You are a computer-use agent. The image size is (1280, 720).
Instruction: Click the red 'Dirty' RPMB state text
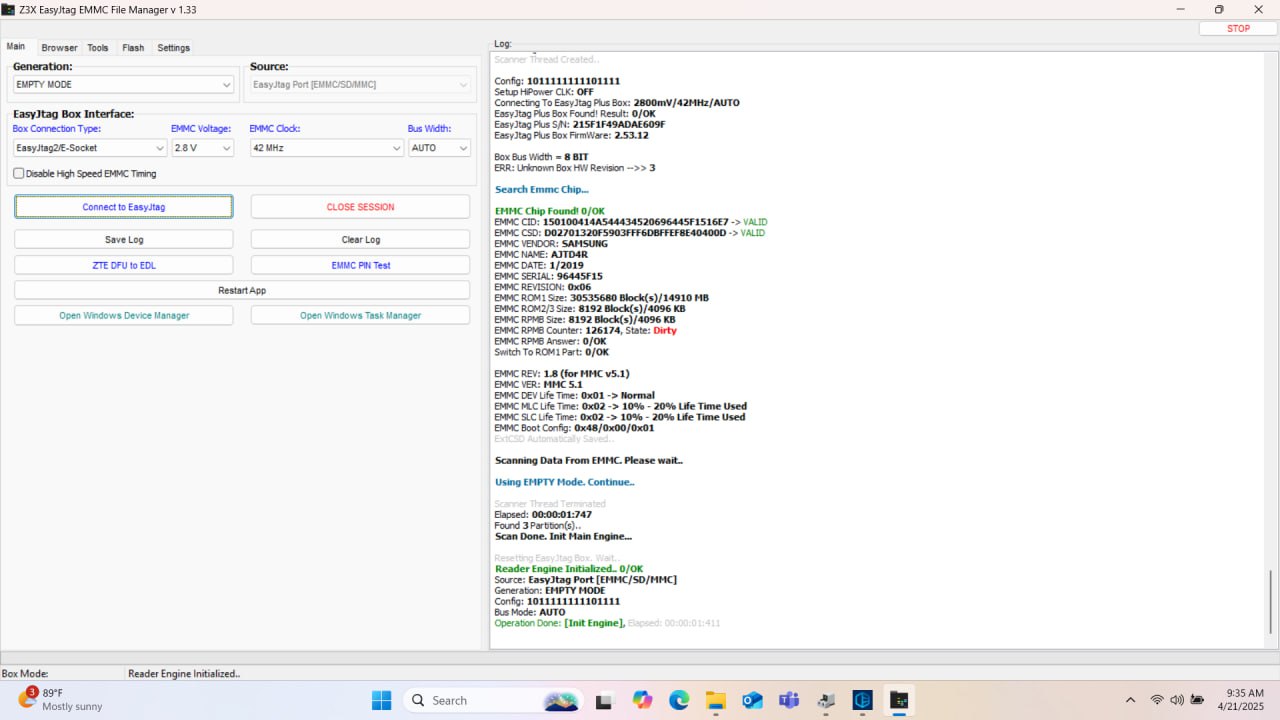tap(665, 330)
